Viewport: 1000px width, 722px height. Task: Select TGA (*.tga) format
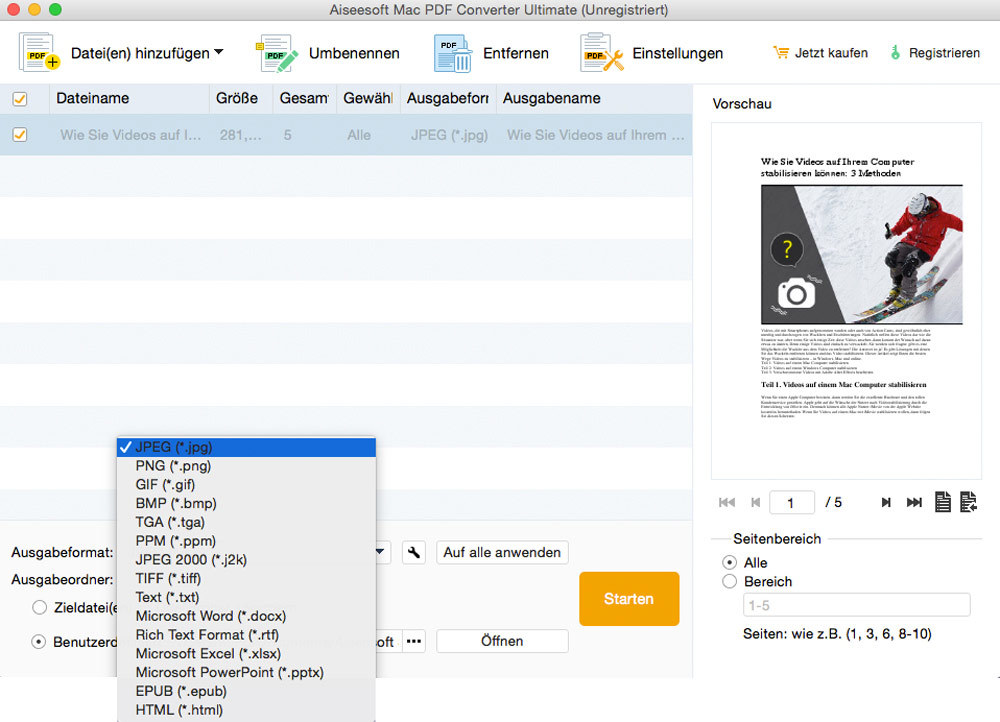pyautogui.click(x=246, y=522)
